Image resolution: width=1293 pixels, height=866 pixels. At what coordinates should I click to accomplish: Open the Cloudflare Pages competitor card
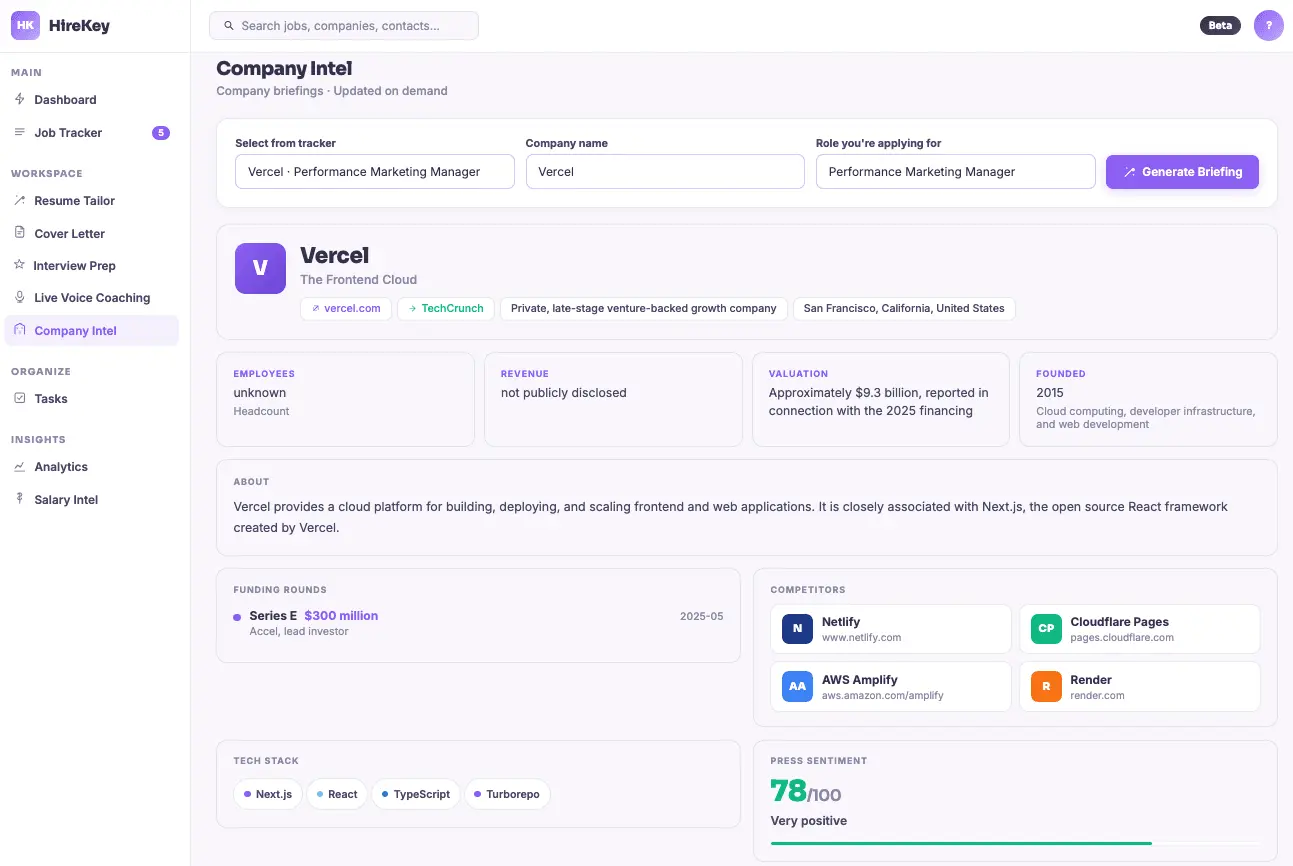pyautogui.click(x=1140, y=629)
